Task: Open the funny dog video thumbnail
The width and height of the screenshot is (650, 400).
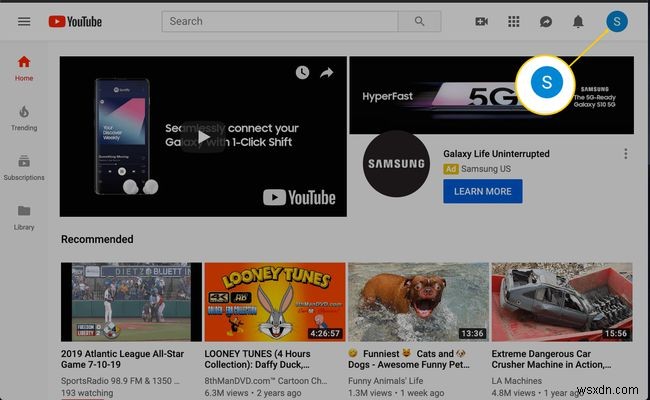Action: click(x=418, y=302)
